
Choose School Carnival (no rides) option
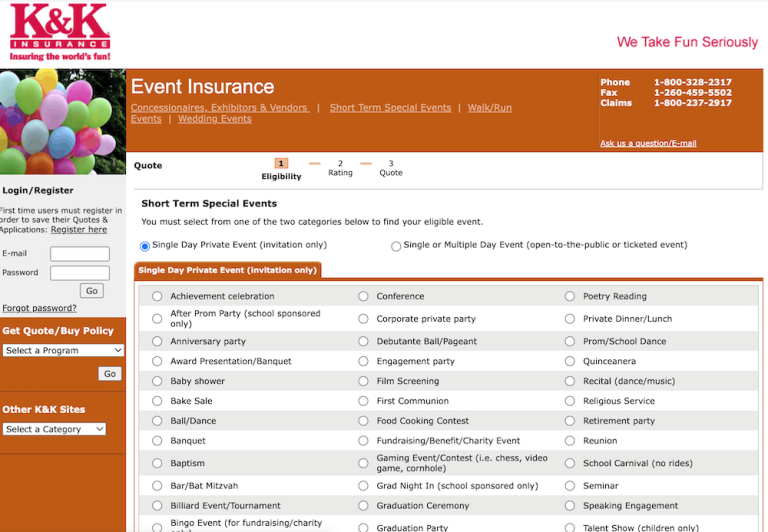point(570,463)
